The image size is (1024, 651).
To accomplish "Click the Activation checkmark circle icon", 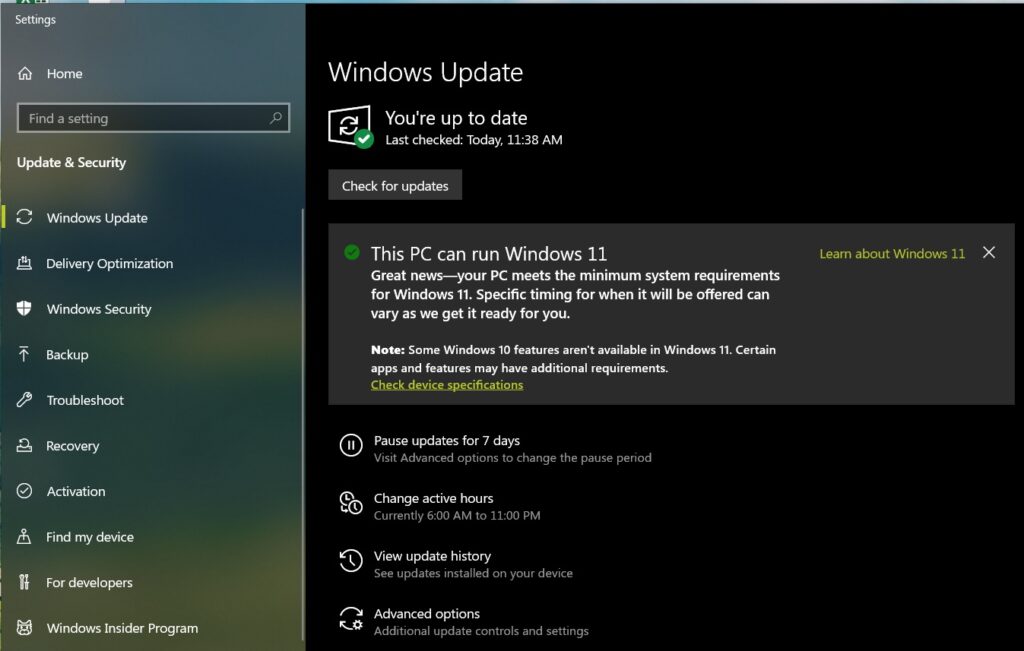I will click(x=24, y=491).
